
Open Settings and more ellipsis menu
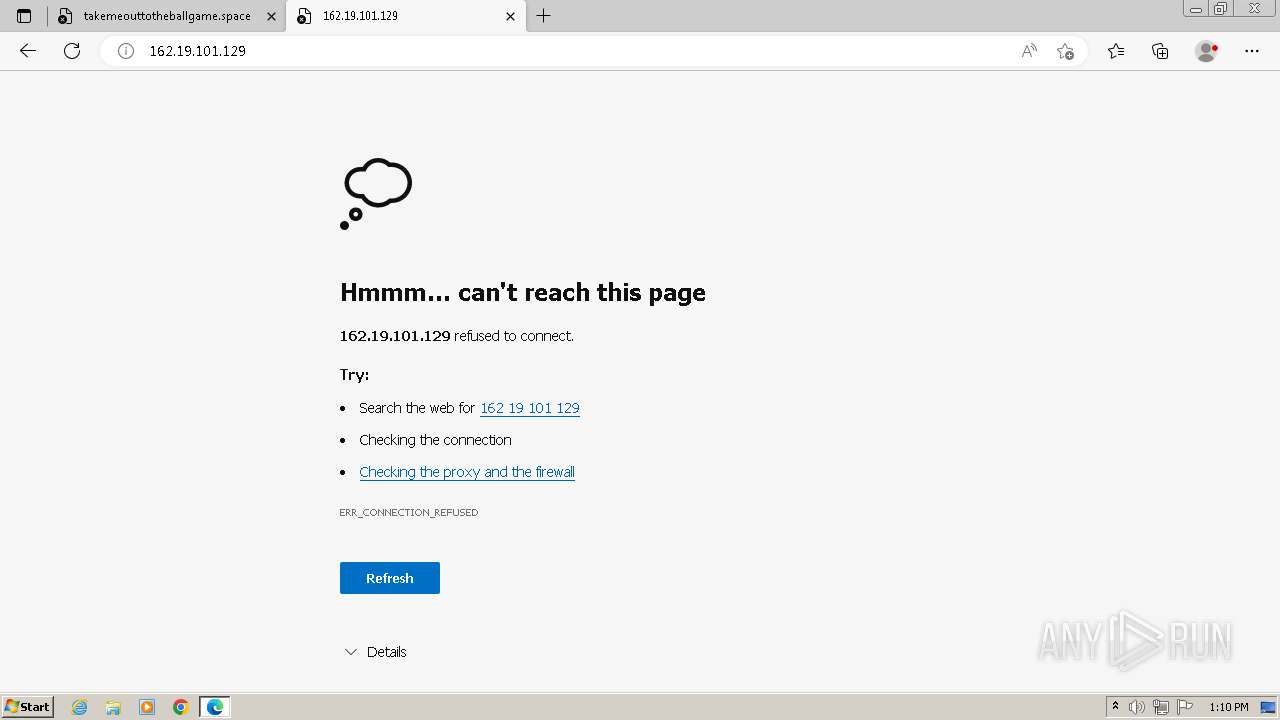1252,51
